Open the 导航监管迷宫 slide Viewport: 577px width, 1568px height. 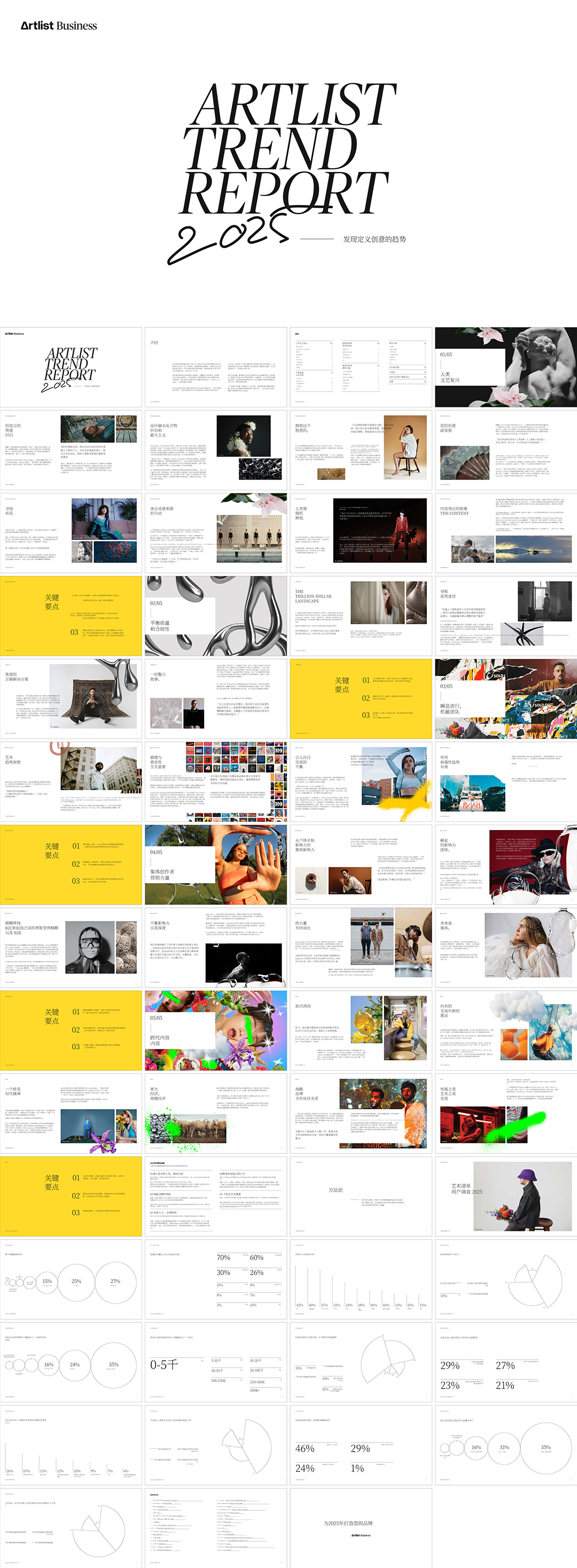(506, 616)
